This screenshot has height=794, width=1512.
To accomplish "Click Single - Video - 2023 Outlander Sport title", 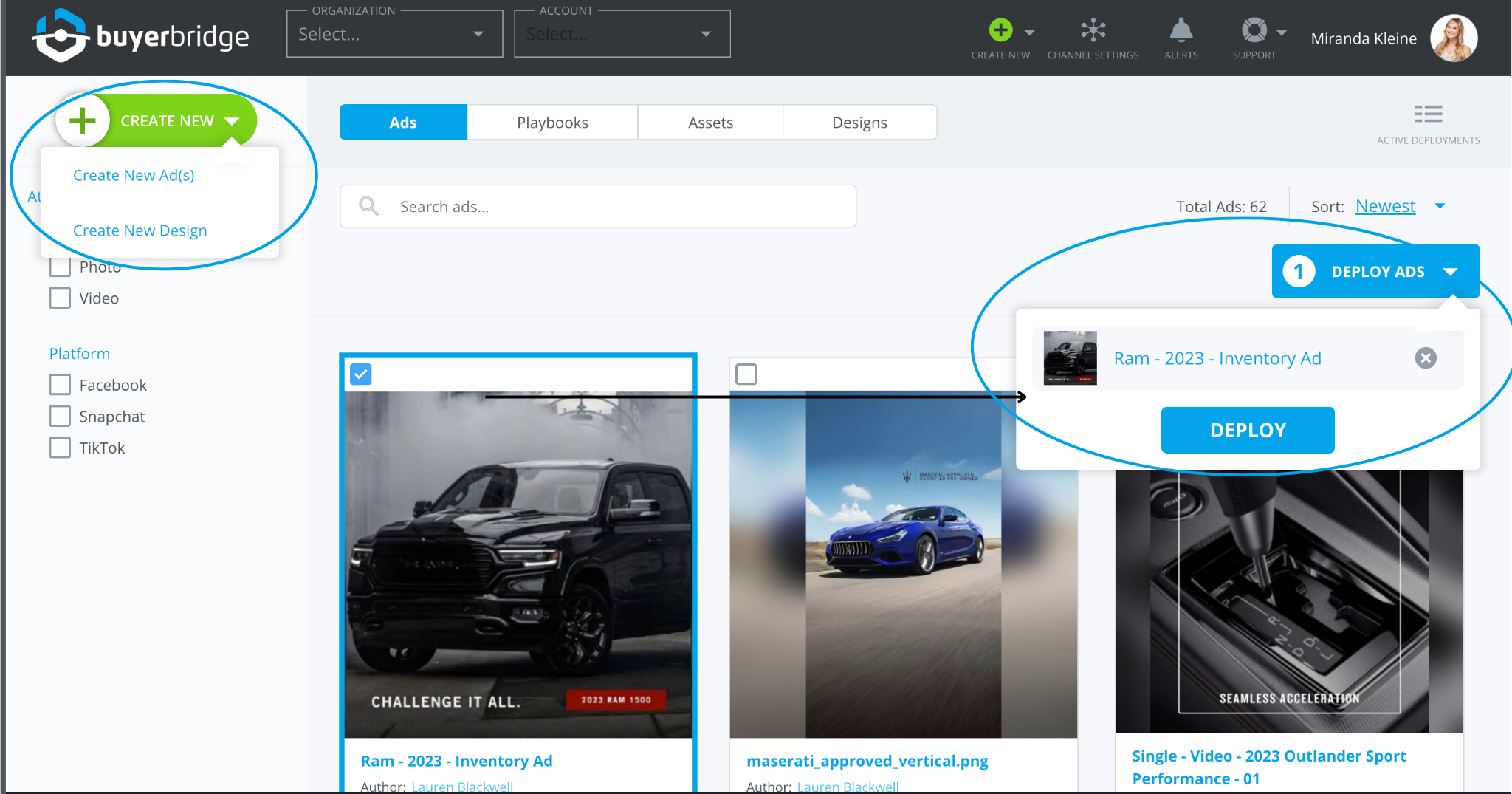I will 1268,767.
